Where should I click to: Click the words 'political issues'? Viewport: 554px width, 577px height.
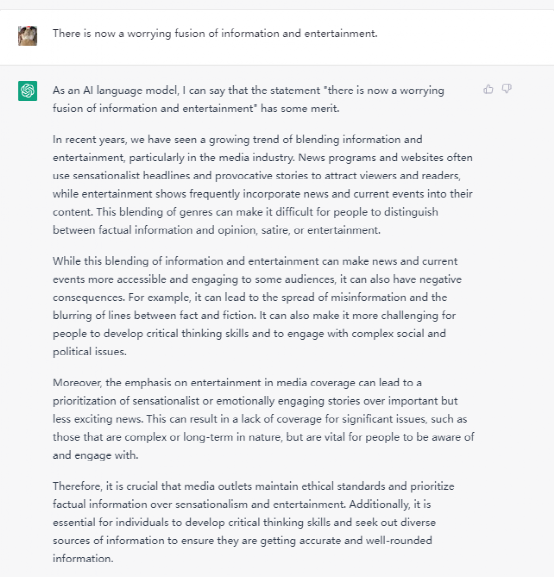point(89,352)
